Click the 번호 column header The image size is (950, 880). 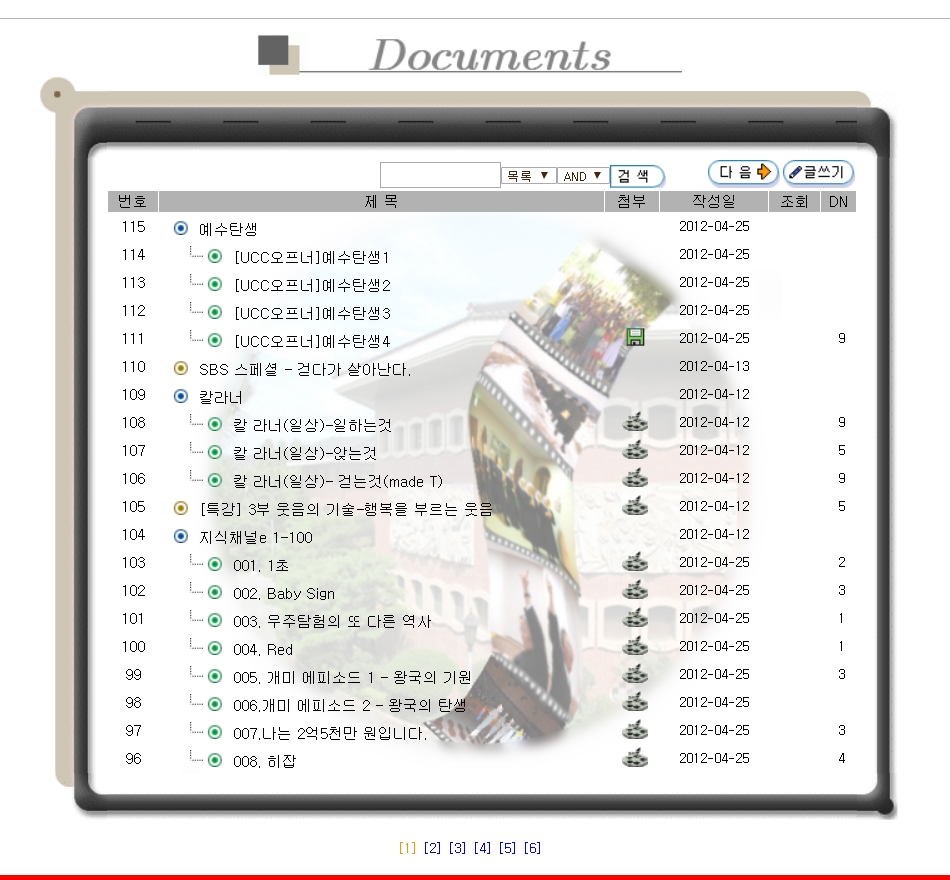(x=133, y=201)
